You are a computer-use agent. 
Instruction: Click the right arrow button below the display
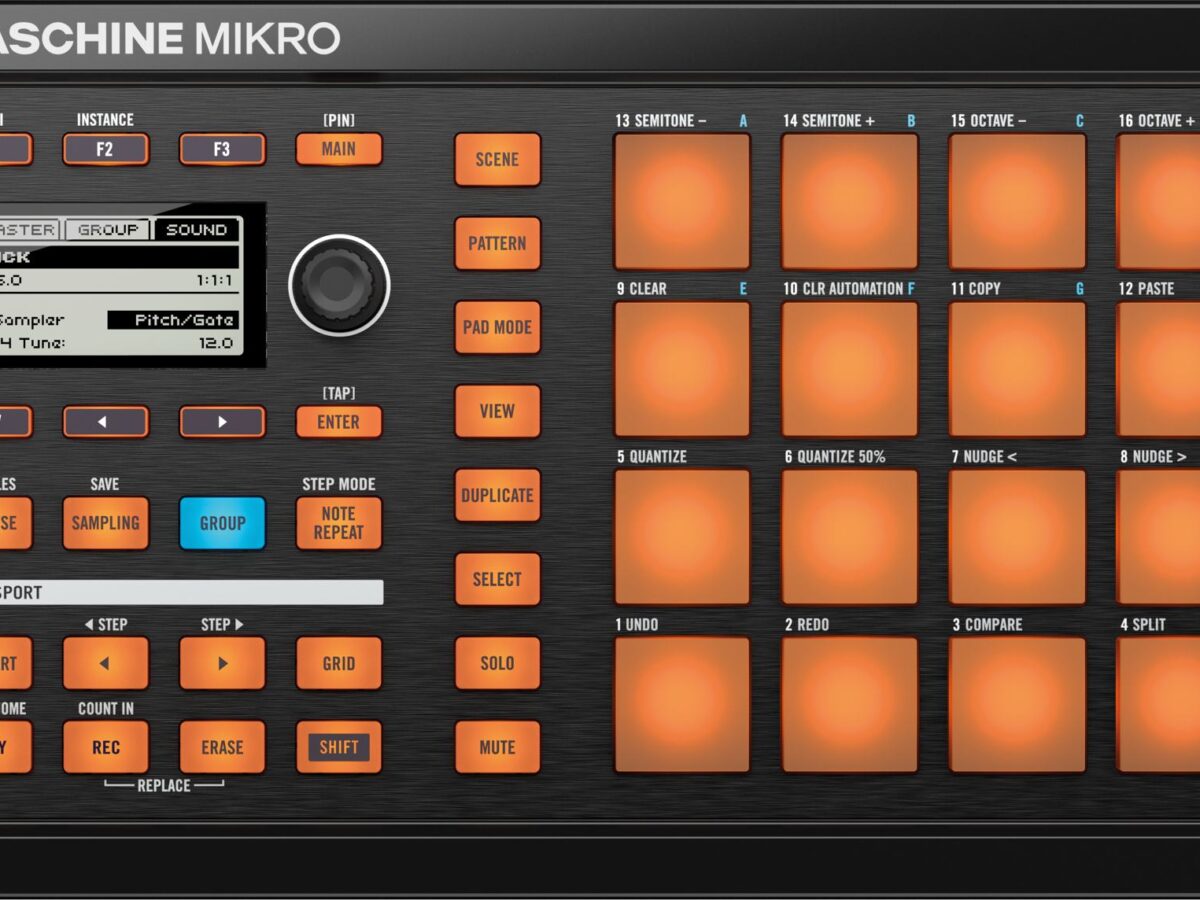[x=222, y=422]
